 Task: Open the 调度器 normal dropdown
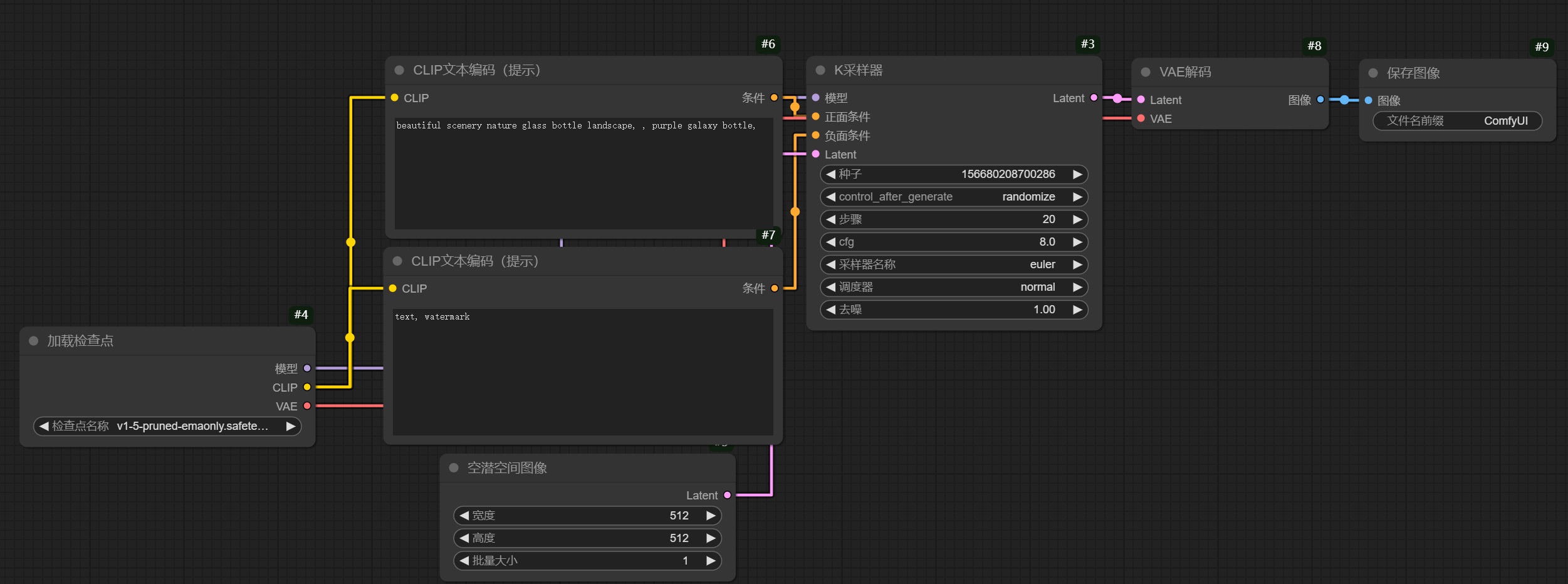point(953,287)
